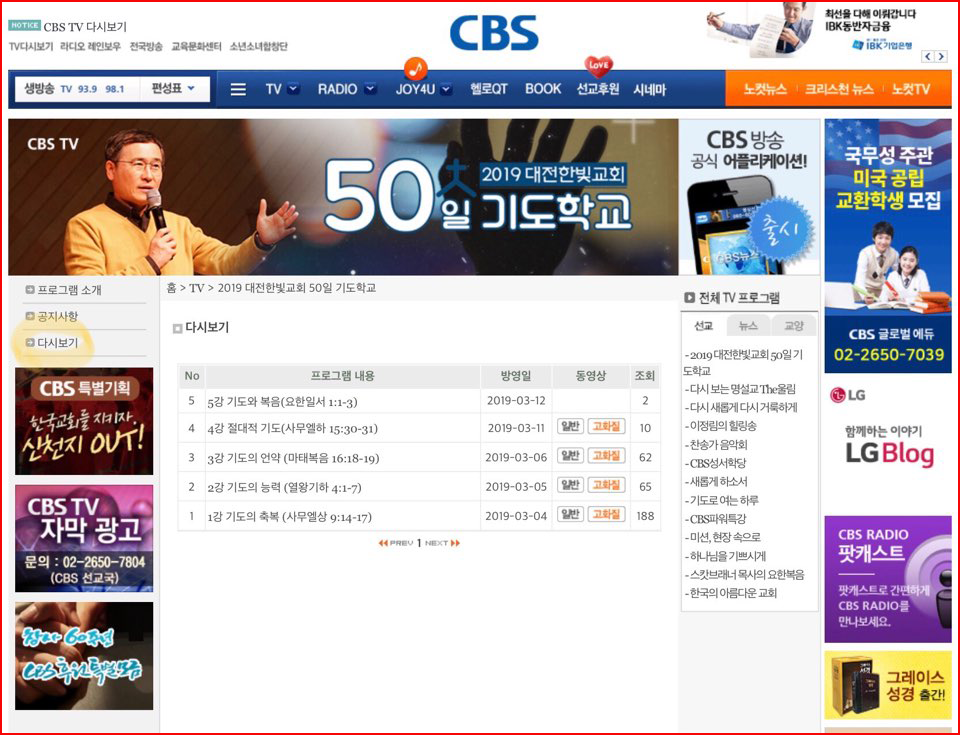Screen dimensions: 960x735
Task: Open episode 5강 기도와 복음(요한일서 1:1-3)
Action: (282, 402)
